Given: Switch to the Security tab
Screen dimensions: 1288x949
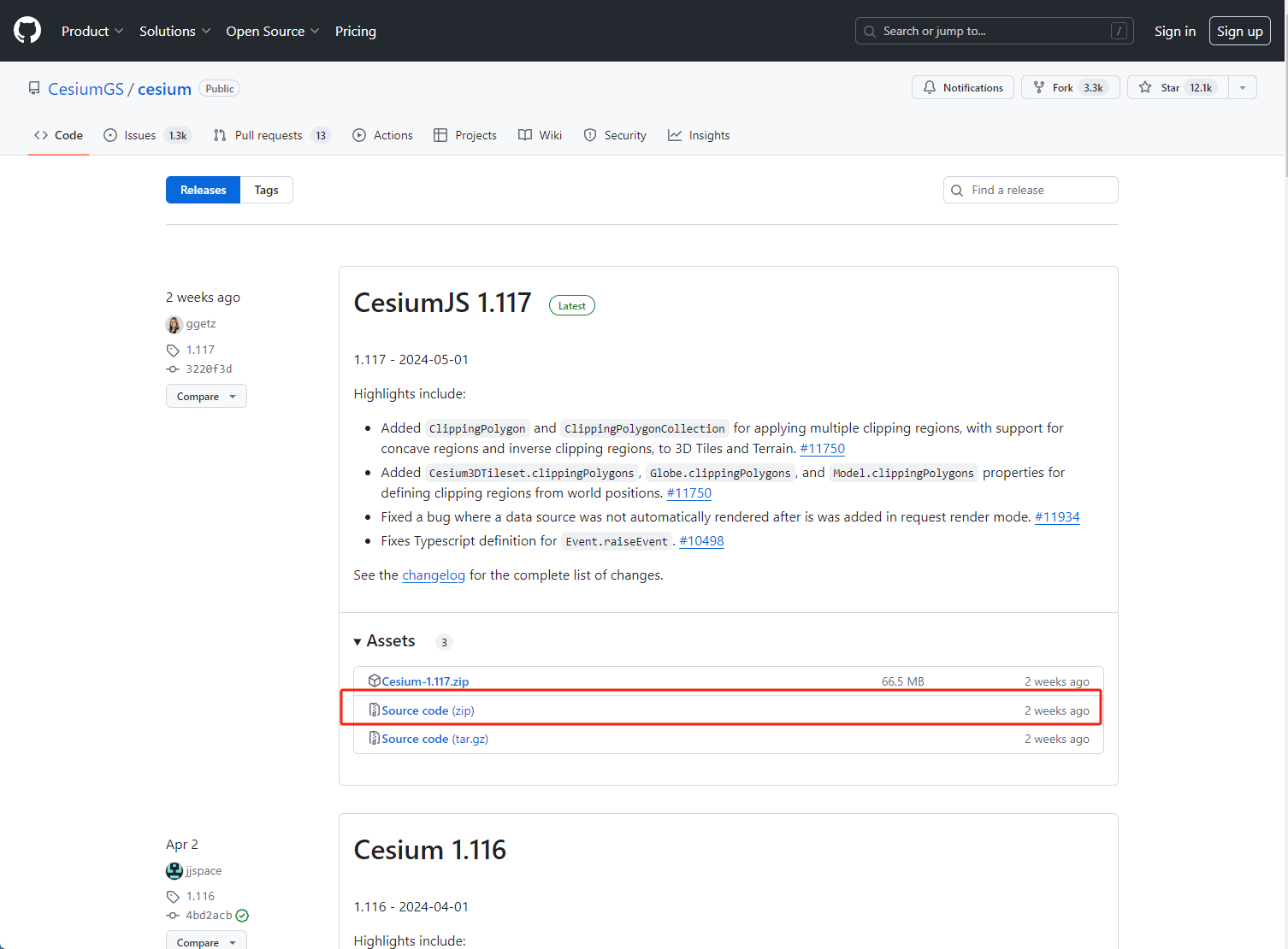Looking at the screenshot, I should coord(615,135).
